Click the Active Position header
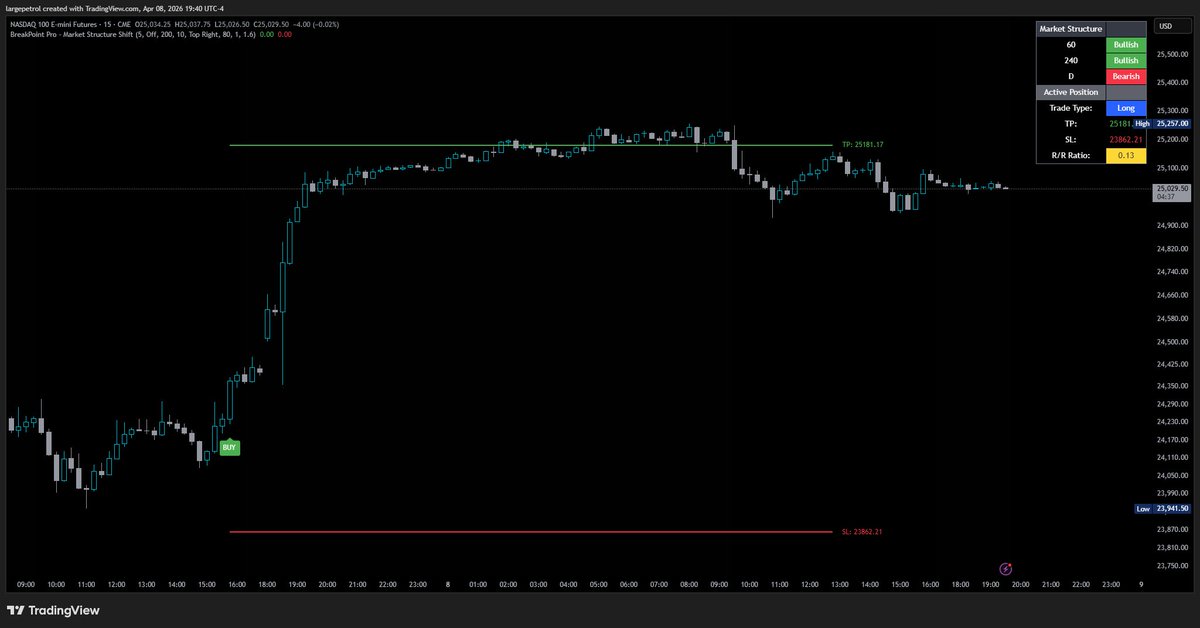 (1070, 92)
